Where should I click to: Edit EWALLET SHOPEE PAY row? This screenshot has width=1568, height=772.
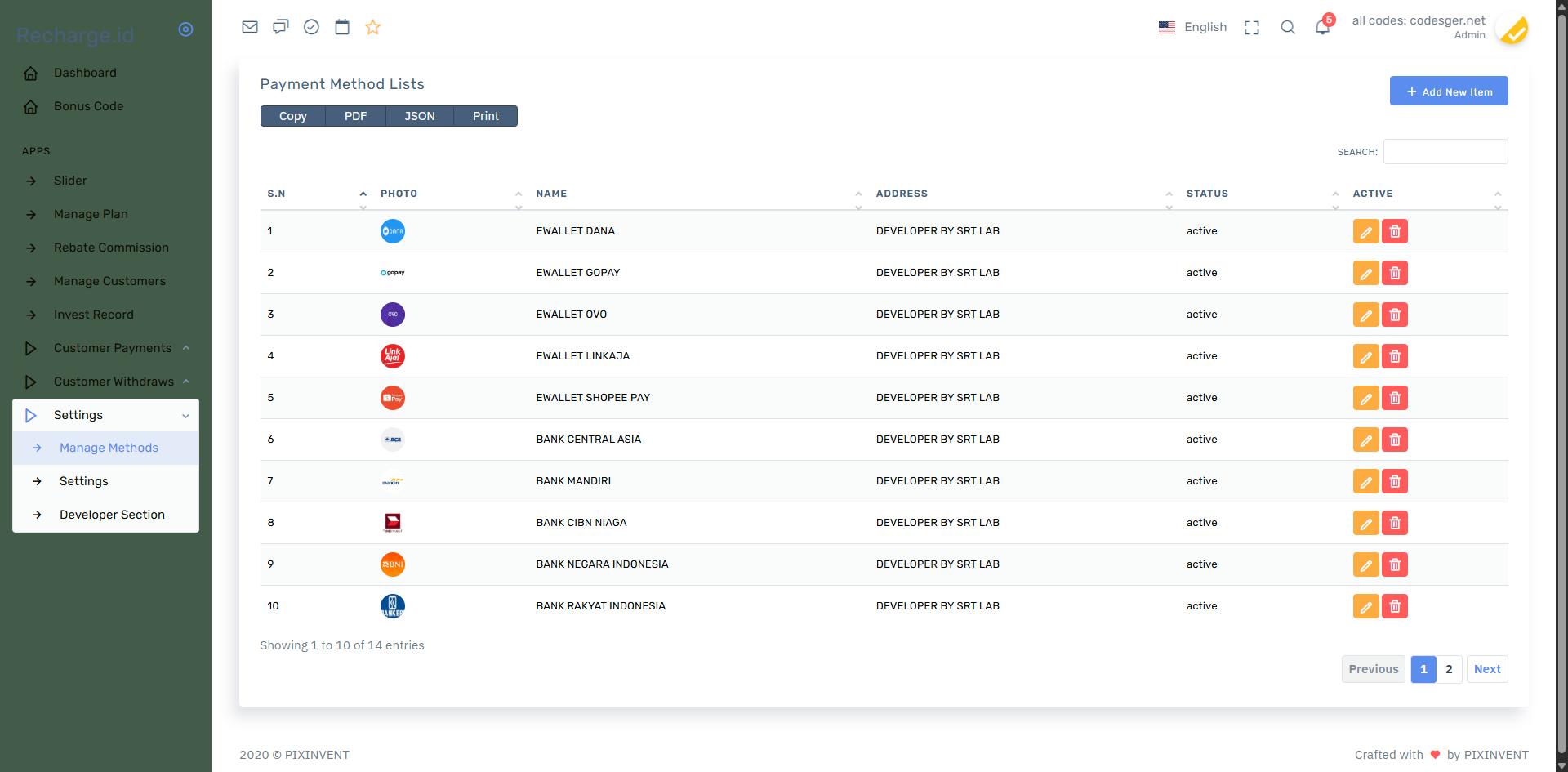click(1365, 398)
